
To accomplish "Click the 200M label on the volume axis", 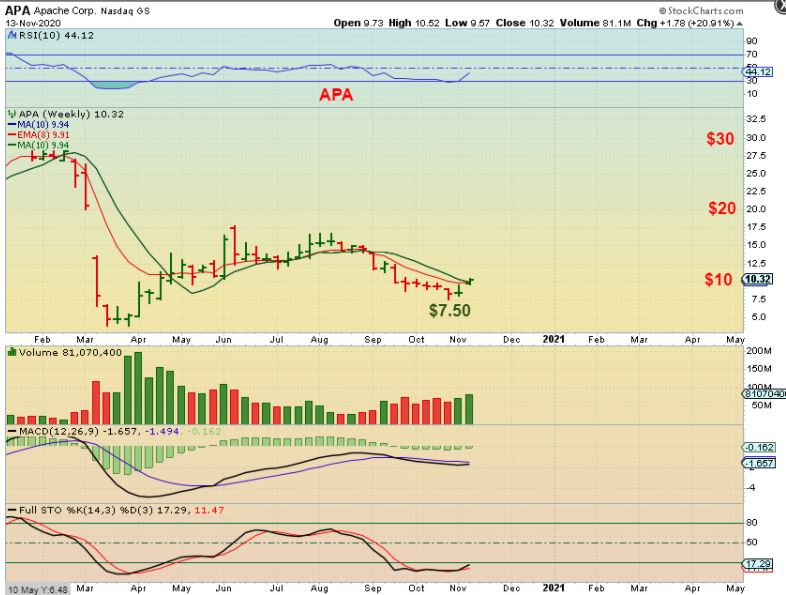I will [x=759, y=351].
